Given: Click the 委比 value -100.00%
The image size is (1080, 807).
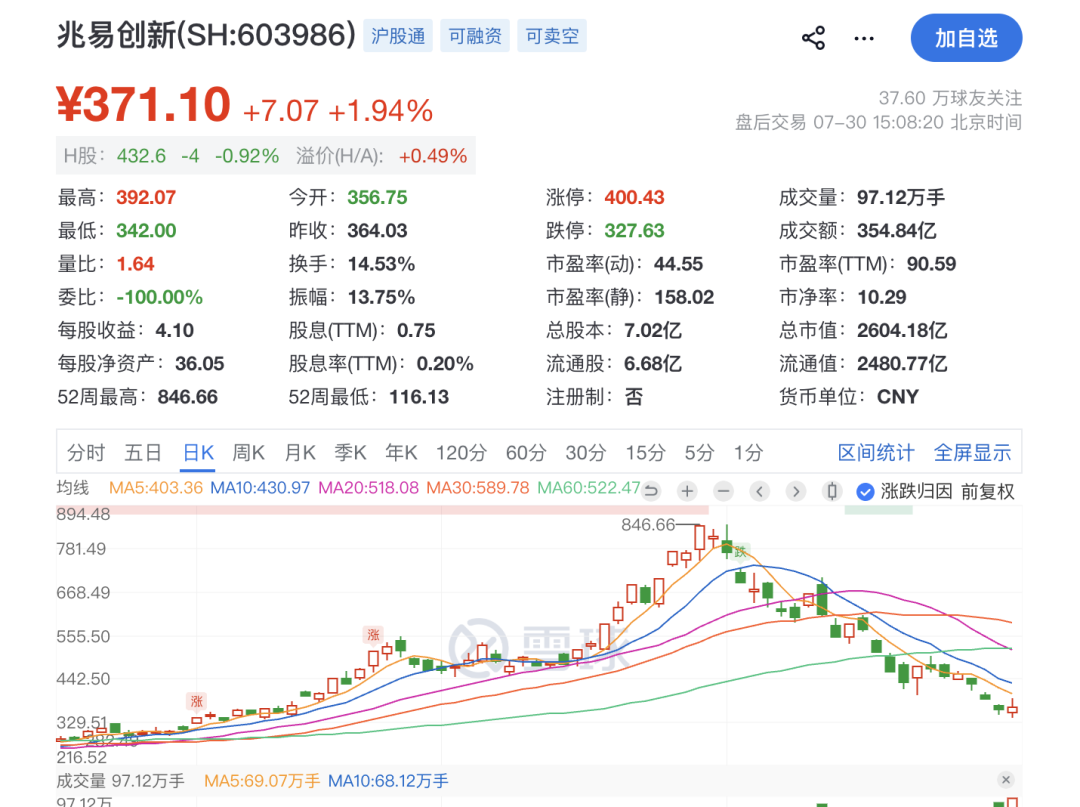Looking at the screenshot, I should point(159,297).
